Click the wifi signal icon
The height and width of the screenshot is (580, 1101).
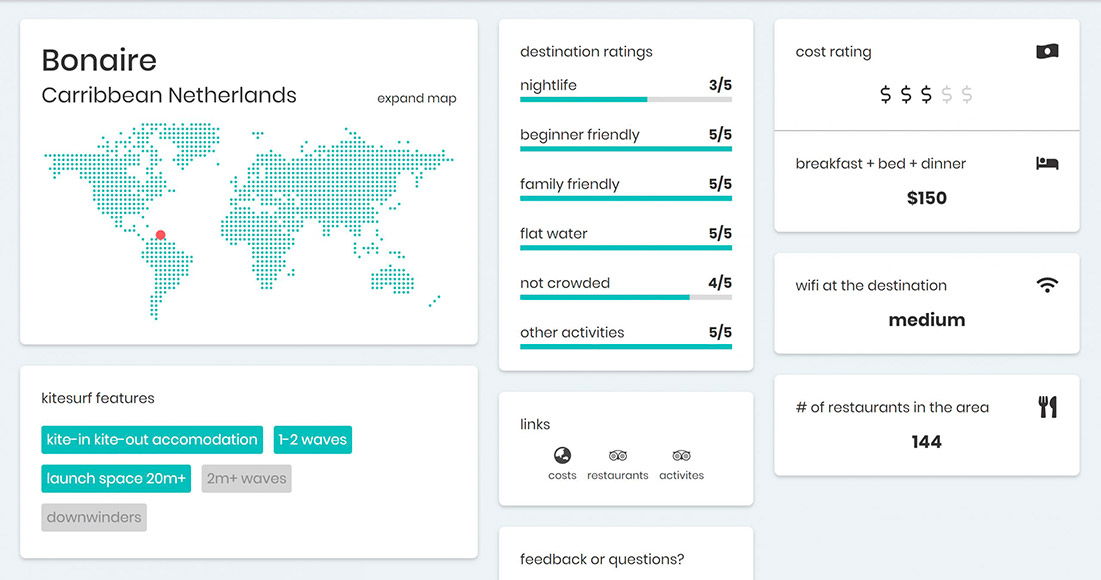tap(1047, 286)
